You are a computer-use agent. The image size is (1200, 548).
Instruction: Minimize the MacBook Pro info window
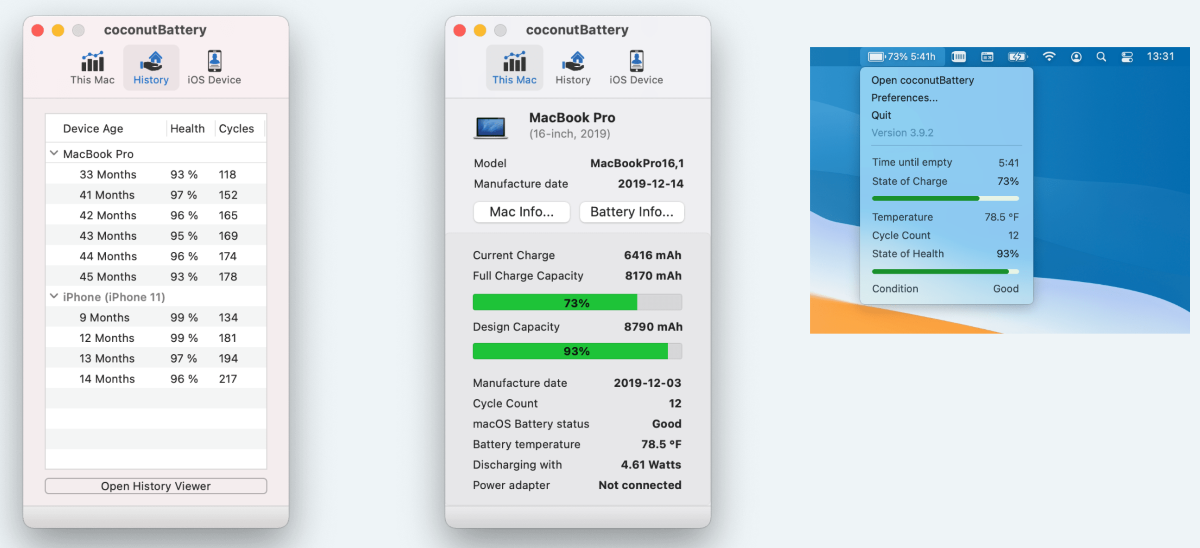(x=480, y=31)
